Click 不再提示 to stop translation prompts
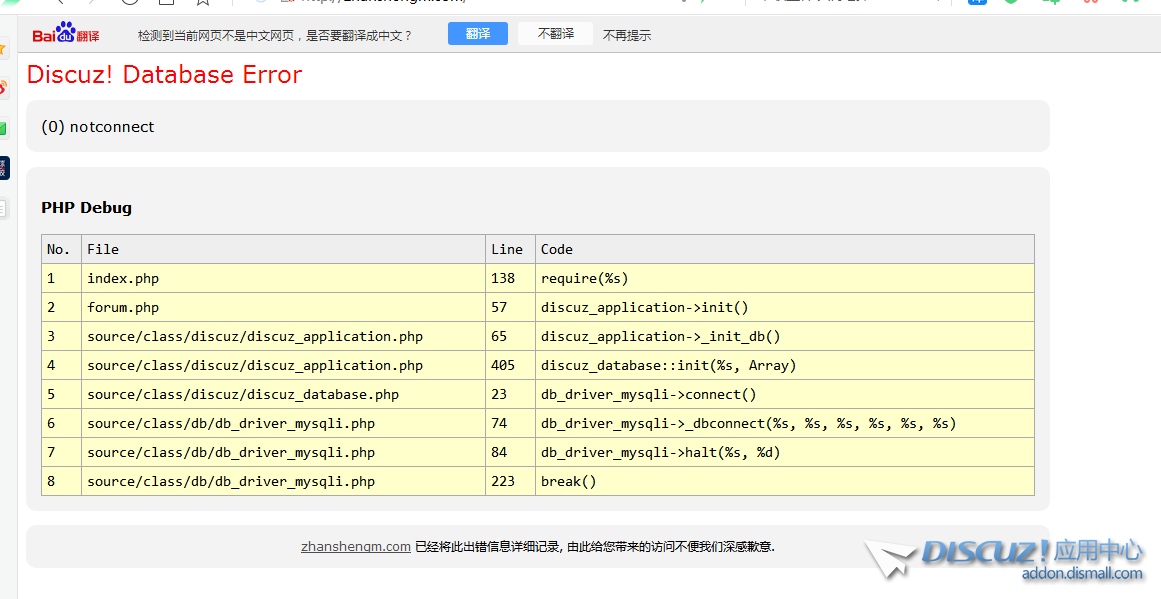This screenshot has width=1161, height=599. click(x=626, y=35)
